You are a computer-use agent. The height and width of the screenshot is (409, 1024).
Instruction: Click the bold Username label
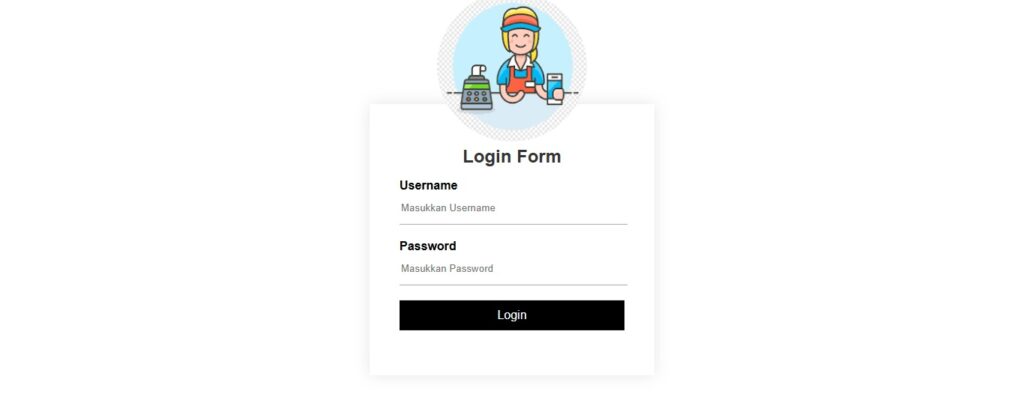tap(428, 186)
